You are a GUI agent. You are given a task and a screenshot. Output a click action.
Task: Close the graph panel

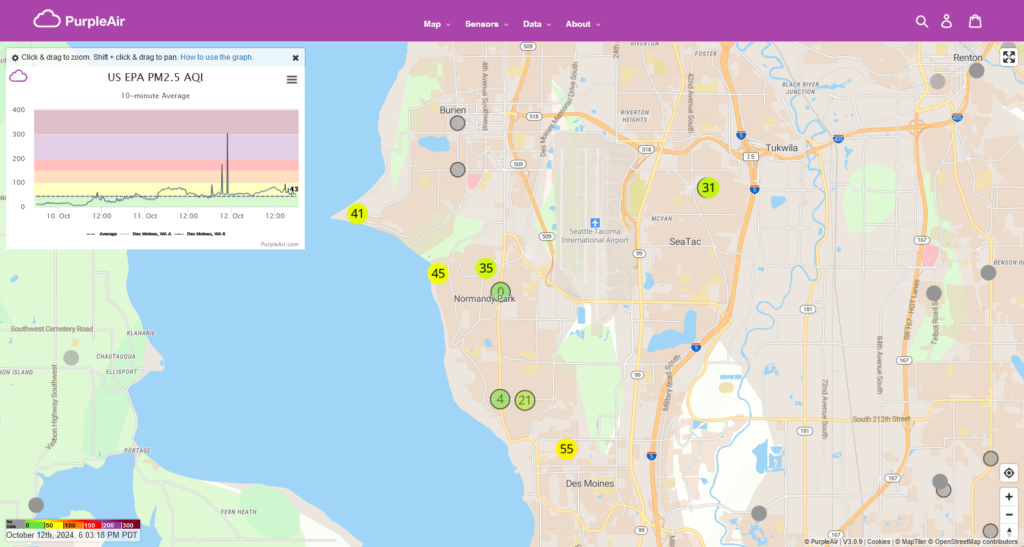[295, 58]
